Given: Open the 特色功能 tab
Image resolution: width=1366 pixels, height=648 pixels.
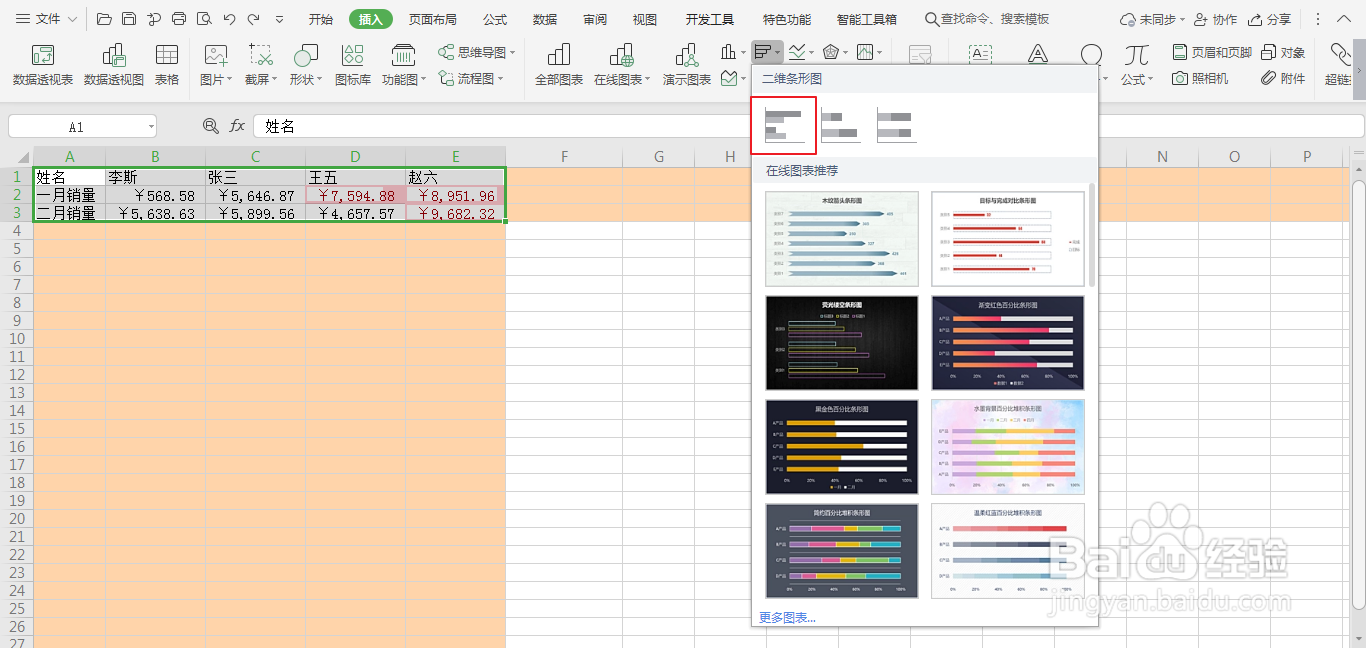Looking at the screenshot, I should pos(787,19).
